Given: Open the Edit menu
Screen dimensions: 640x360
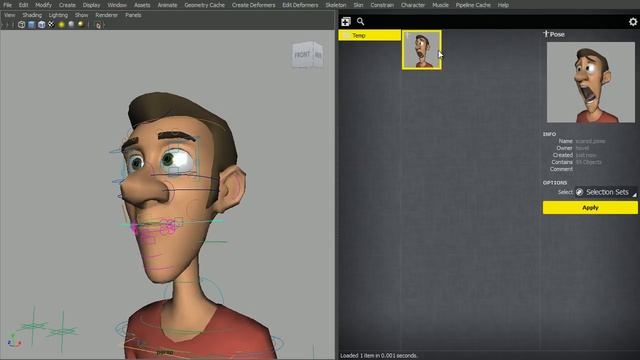Looking at the screenshot, I should pos(23,5).
